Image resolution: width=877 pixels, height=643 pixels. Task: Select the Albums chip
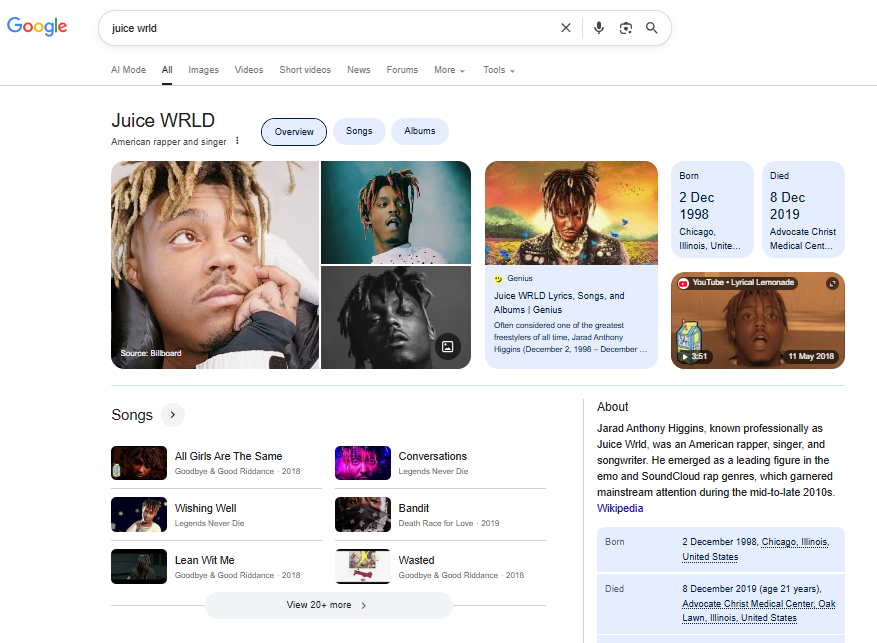[x=419, y=131]
